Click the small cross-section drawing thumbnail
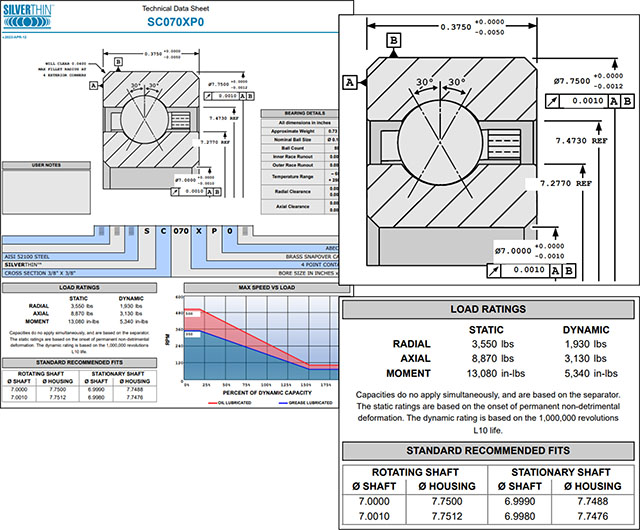 click(x=150, y=110)
